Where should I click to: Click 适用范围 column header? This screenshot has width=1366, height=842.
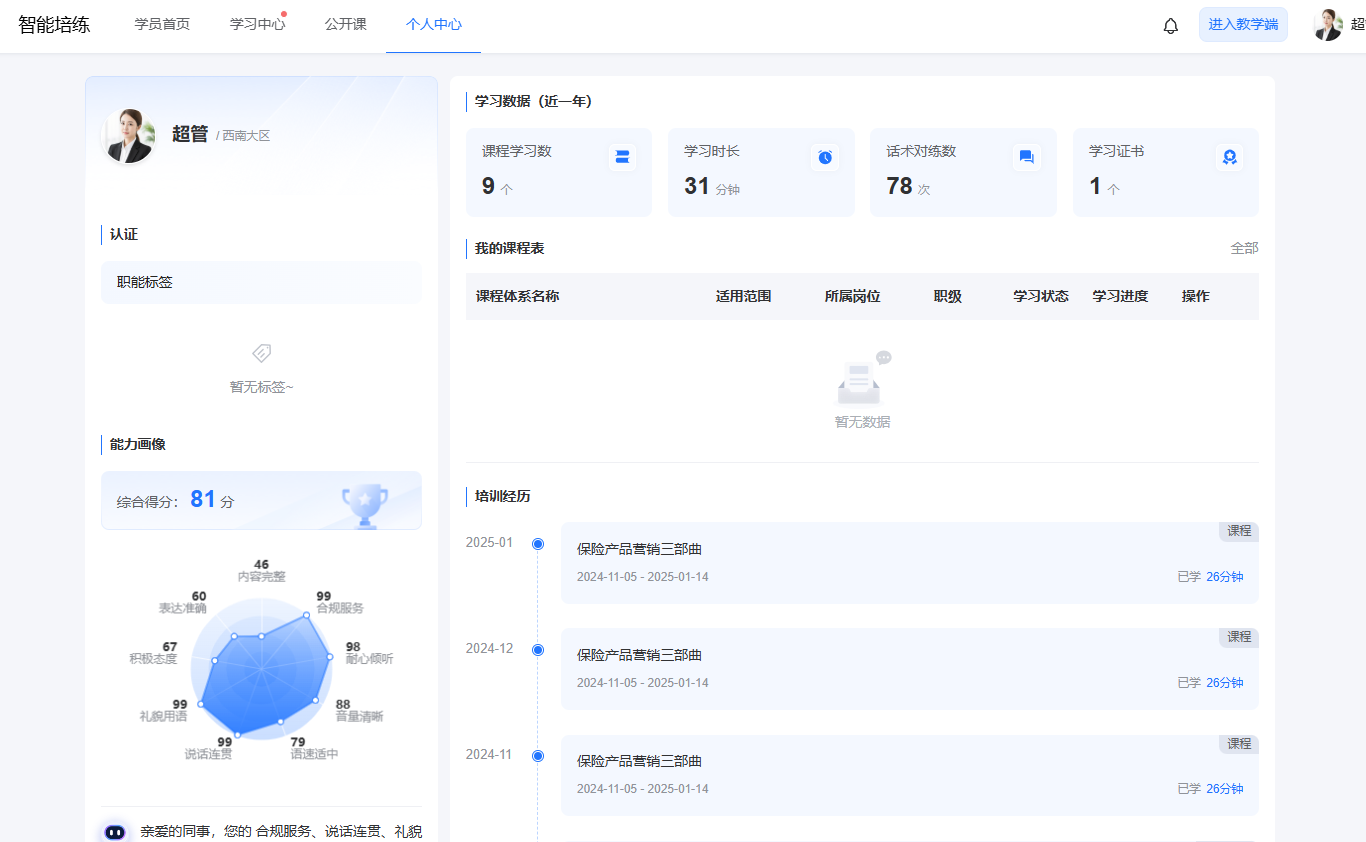coord(743,297)
